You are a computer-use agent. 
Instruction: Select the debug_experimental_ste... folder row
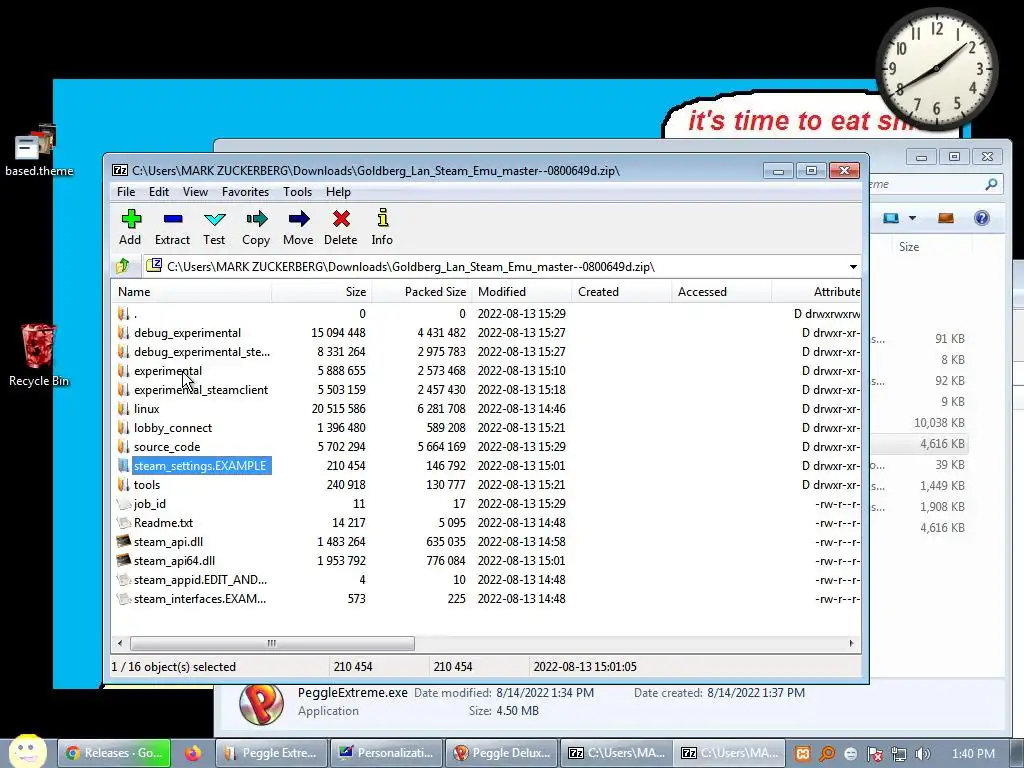[487, 351]
